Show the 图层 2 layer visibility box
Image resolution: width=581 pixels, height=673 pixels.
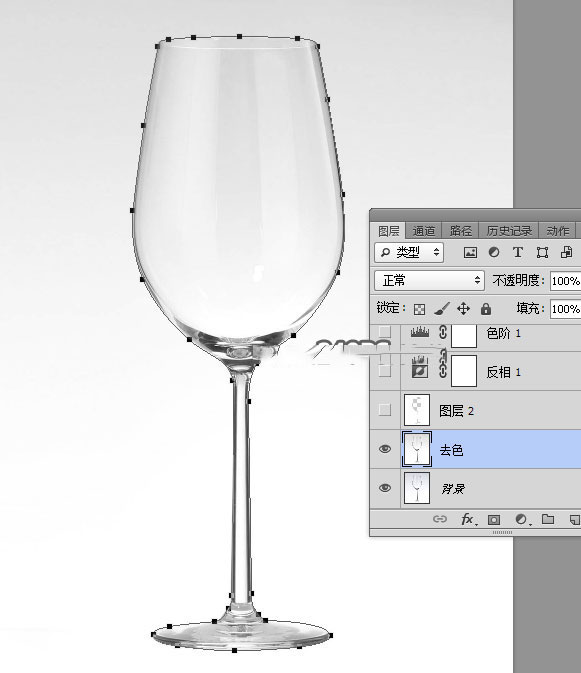(385, 410)
